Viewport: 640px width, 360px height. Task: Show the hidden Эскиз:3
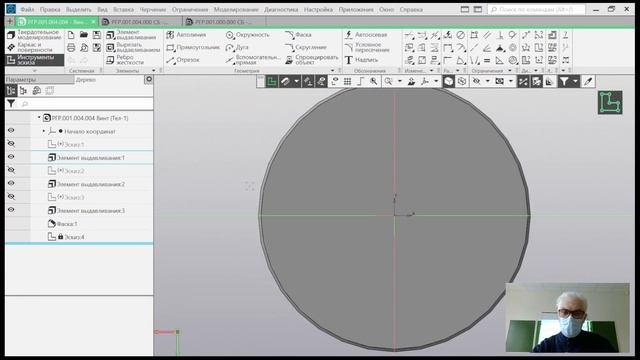pyautogui.click(x=11, y=197)
